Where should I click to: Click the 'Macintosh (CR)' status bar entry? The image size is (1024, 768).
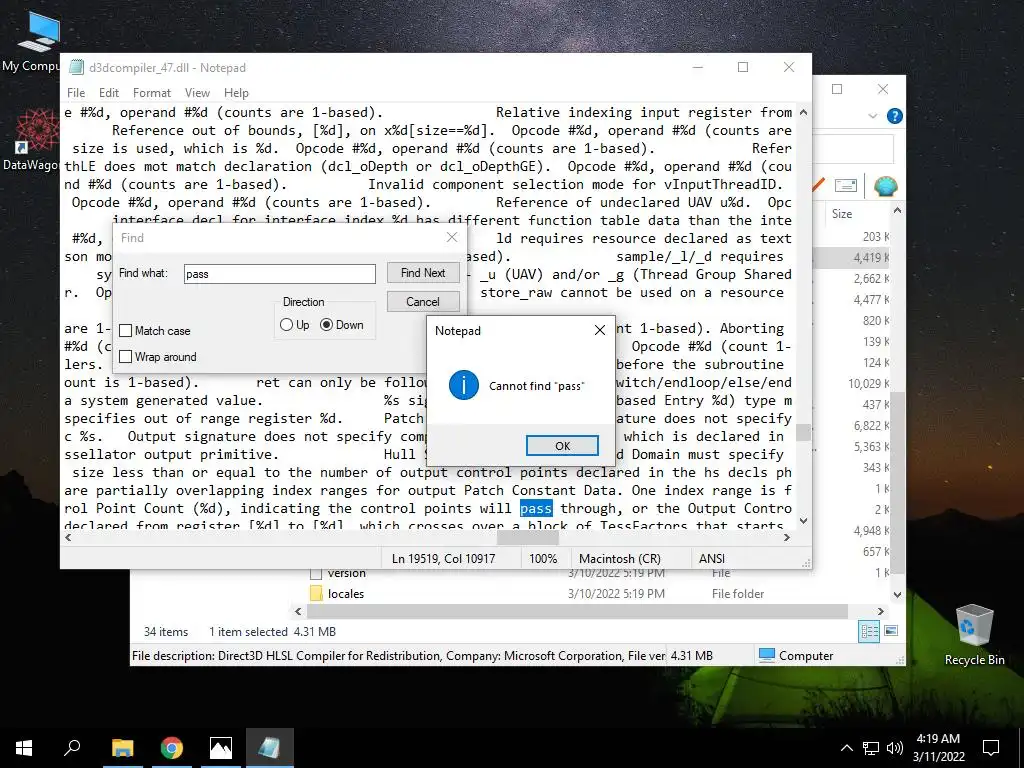click(x=620, y=558)
